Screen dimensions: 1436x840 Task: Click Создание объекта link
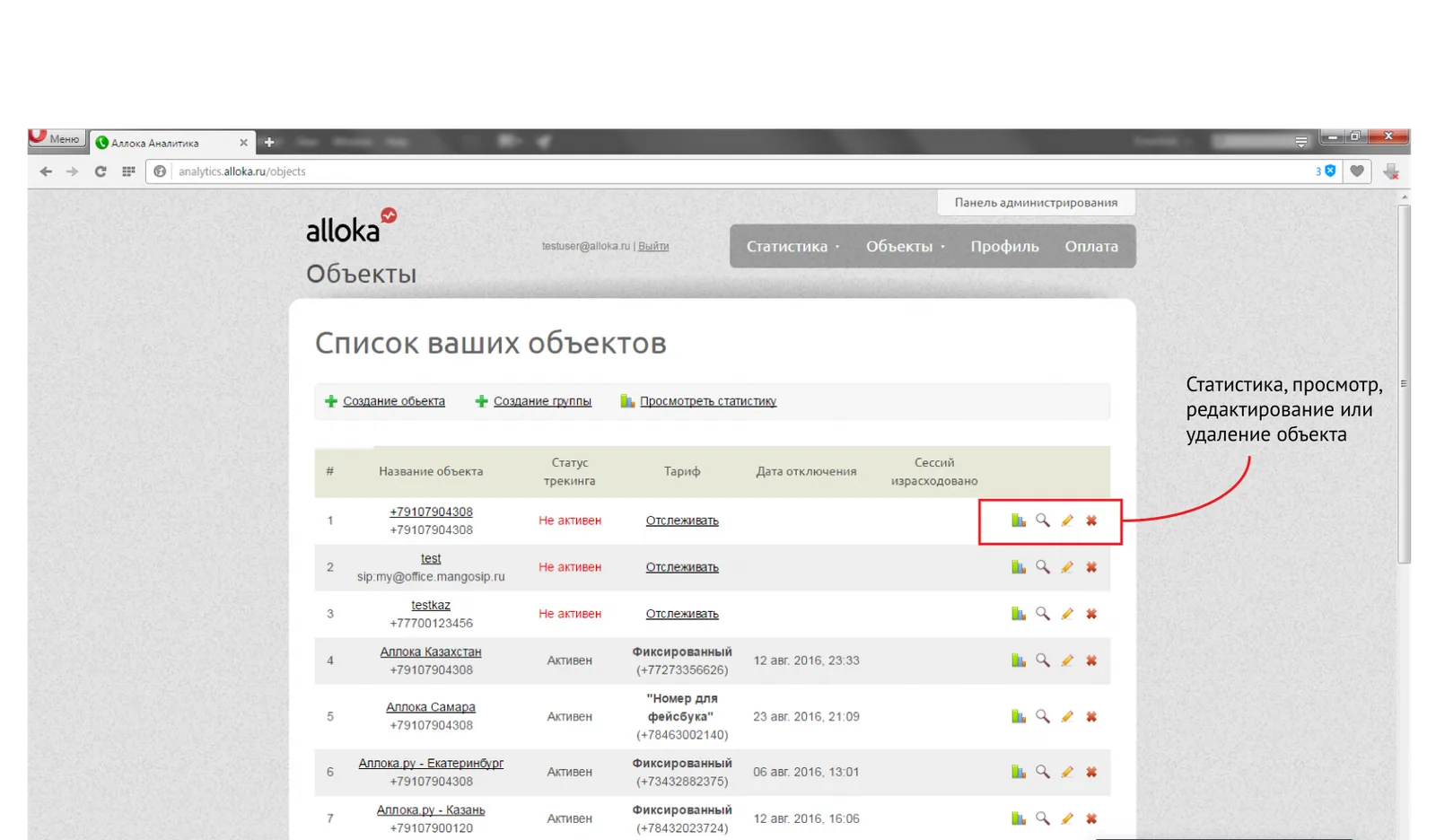[x=394, y=401]
